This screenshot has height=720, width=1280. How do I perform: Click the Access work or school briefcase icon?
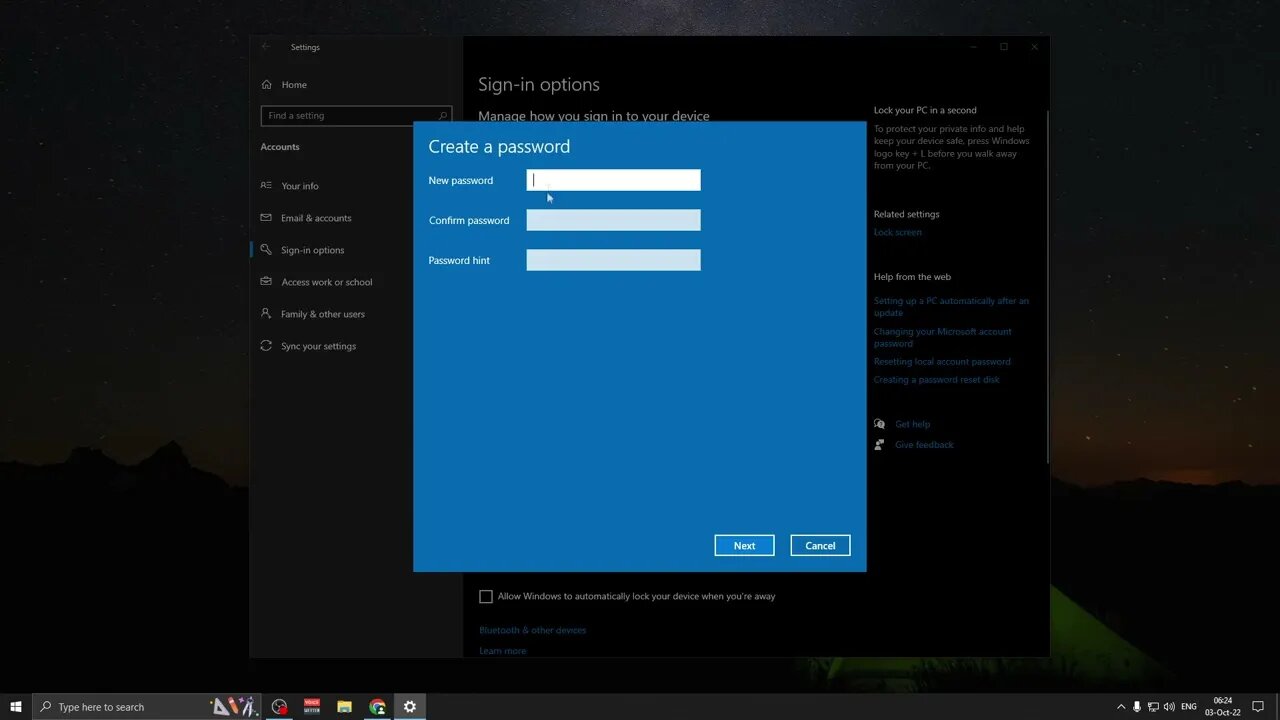tap(266, 281)
